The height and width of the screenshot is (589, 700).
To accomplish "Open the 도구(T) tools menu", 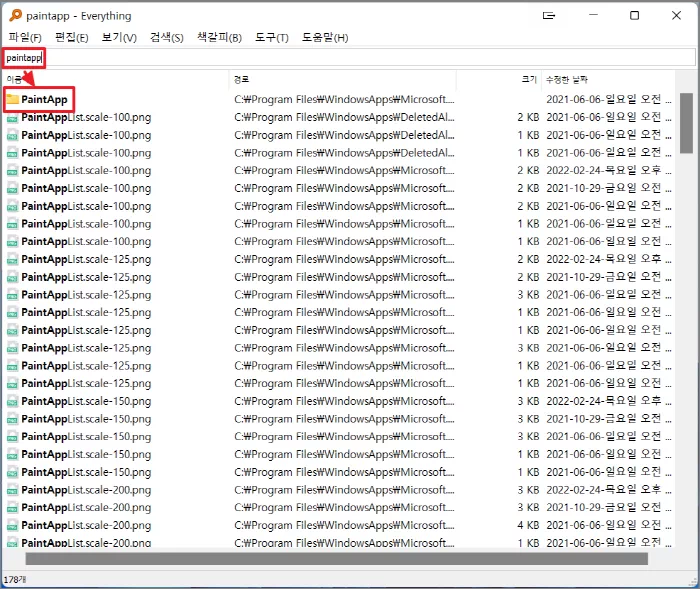I will tap(271, 38).
